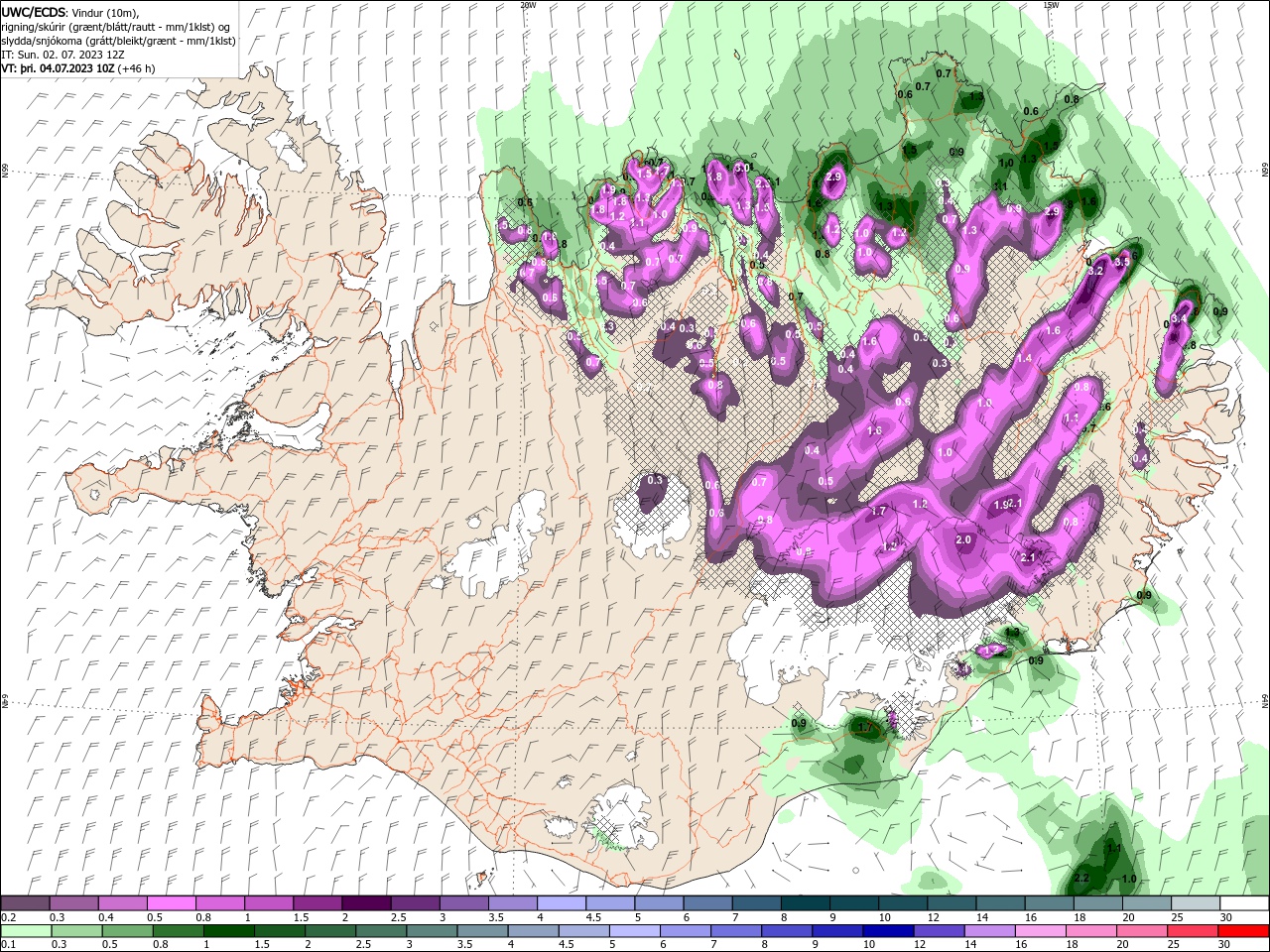The height and width of the screenshot is (952, 1270).
Task: Click the '15W' longitude label on the top edge
Action: click(x=1052, y=5)
